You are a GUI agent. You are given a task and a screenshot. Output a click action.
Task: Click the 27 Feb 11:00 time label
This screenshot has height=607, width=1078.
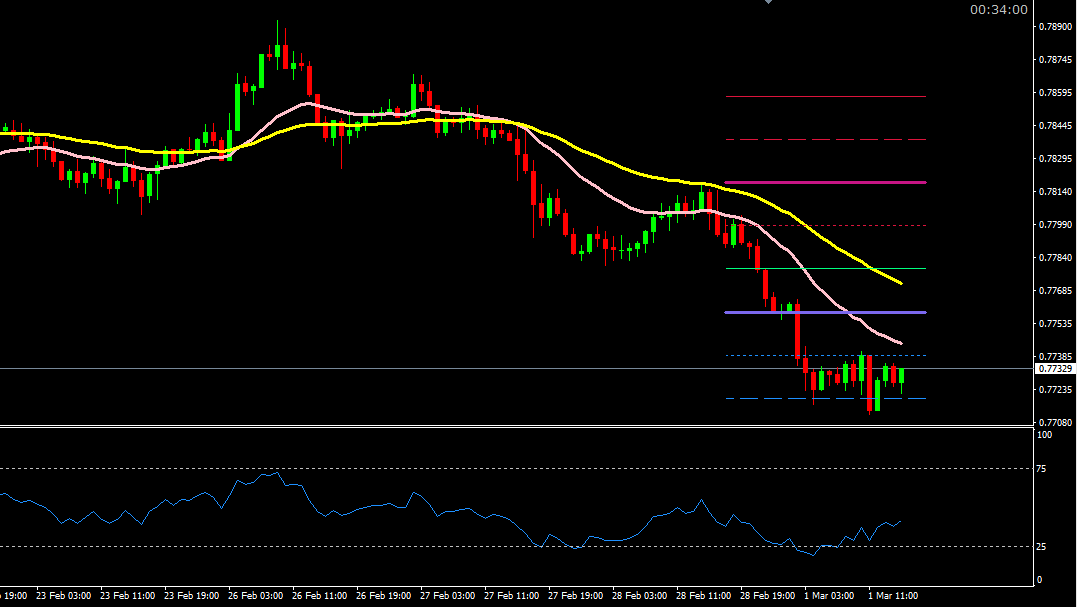pyautogui.click(x=511, y=596)
